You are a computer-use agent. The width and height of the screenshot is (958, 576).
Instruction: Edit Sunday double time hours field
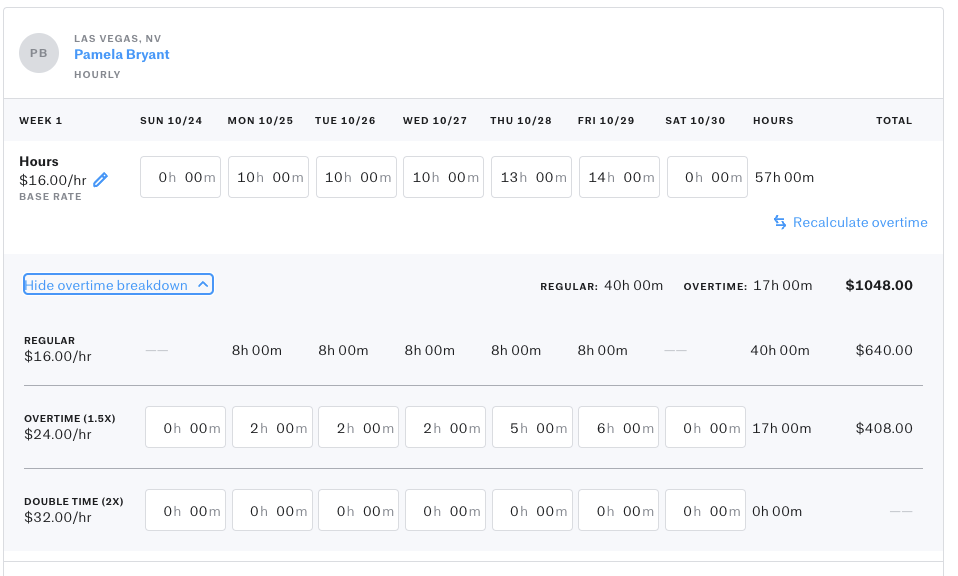pos(185,510)
